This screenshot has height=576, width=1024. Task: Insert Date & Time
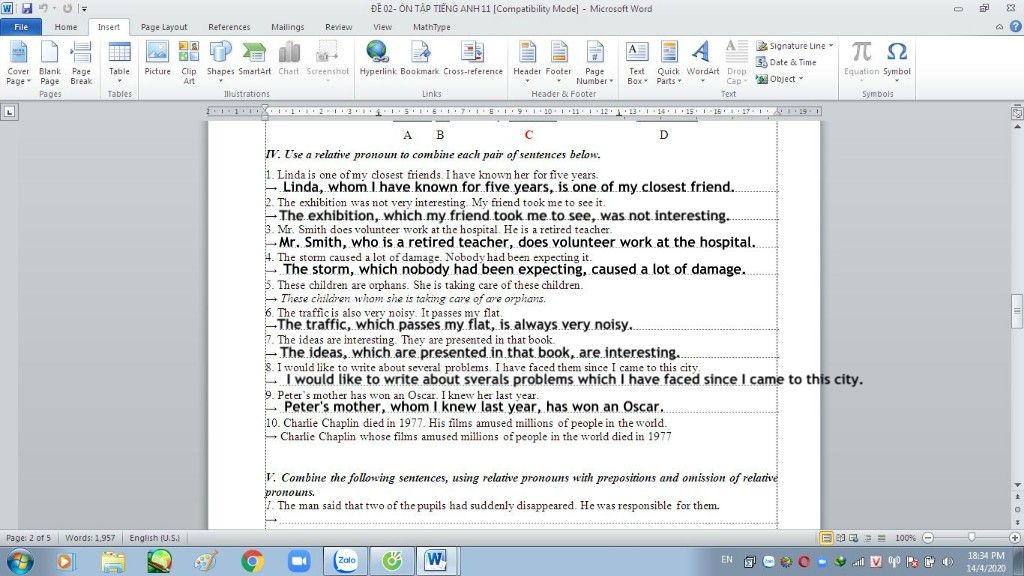(786, 62)
